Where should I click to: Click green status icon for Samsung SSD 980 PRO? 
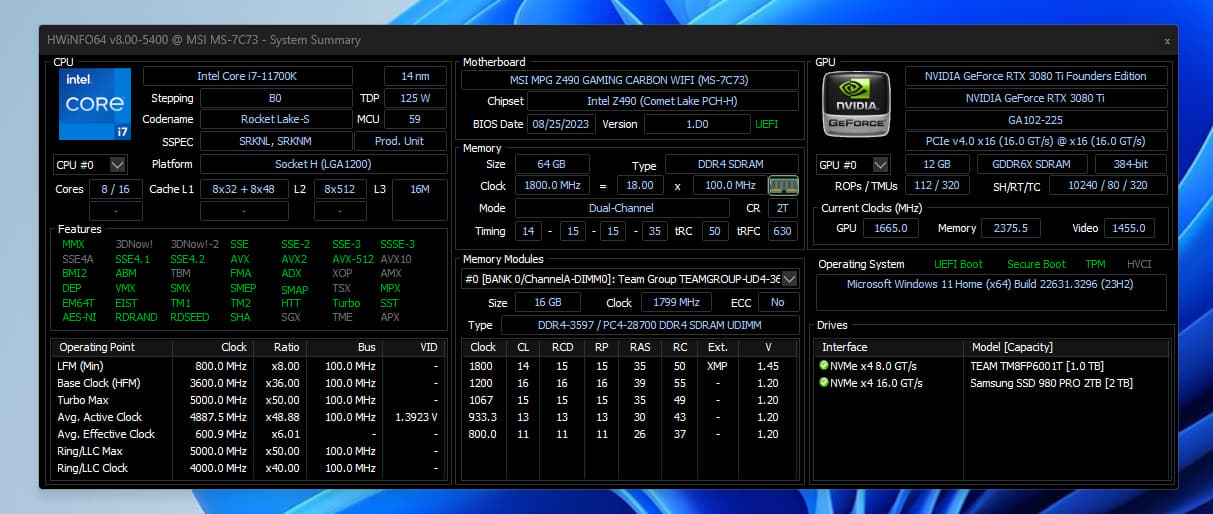click(824, 383)
